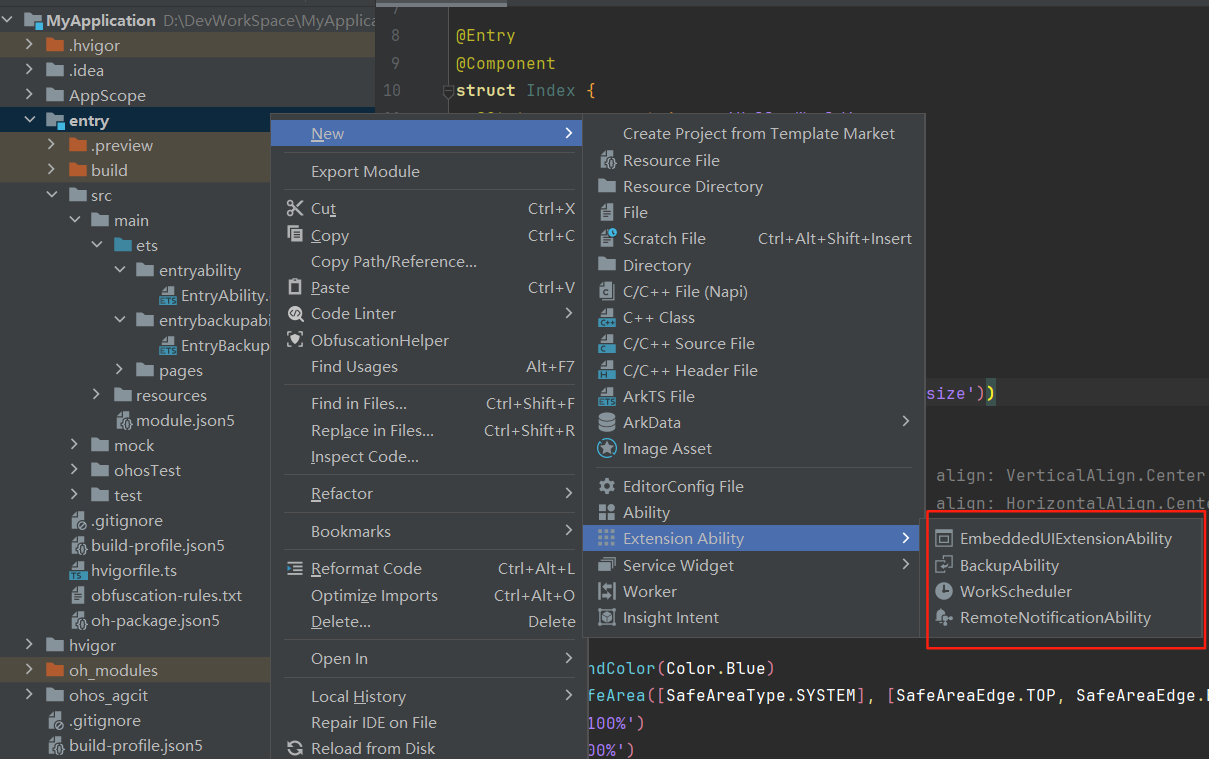Click the BackupAbility icon

[x=943, y=565]
